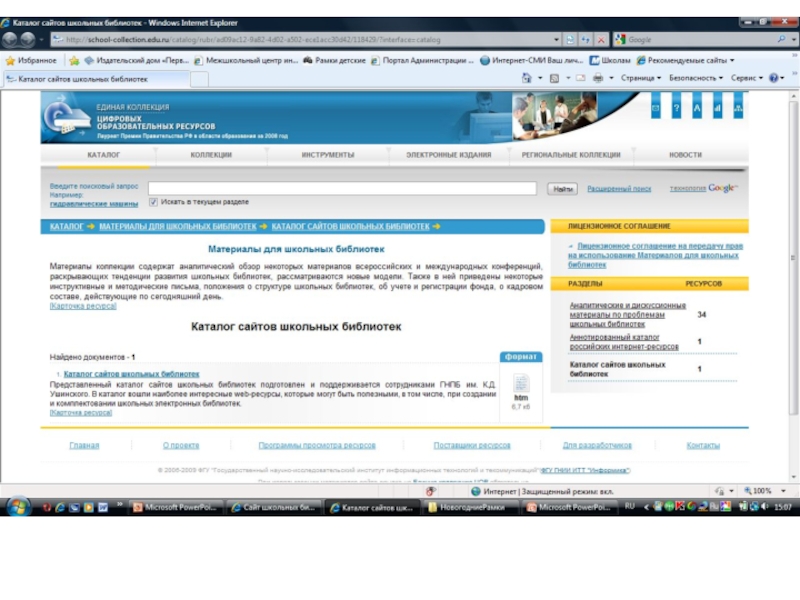Click the htm format file icon
The width and height of the screenshot is (800, 600).
coord(521,383)
